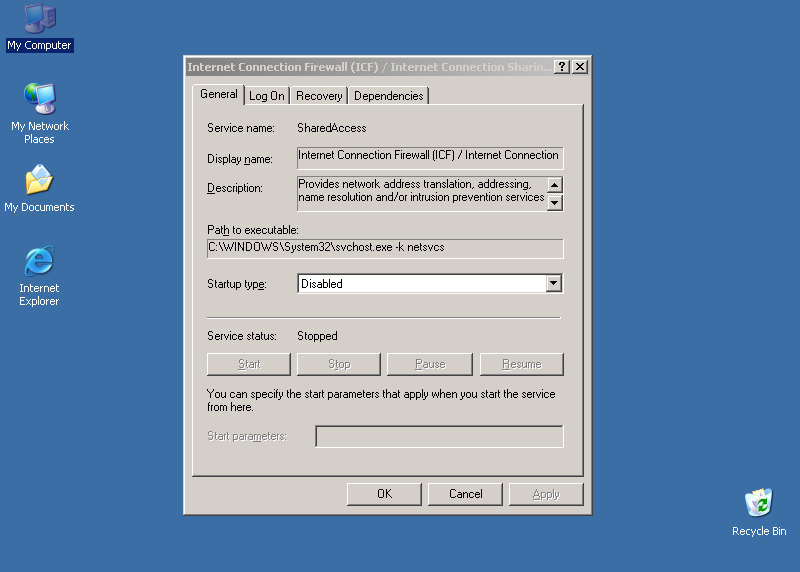Screen dimensions: 800x572
Task: Click the Start service button
Action: tap(249, 364)
